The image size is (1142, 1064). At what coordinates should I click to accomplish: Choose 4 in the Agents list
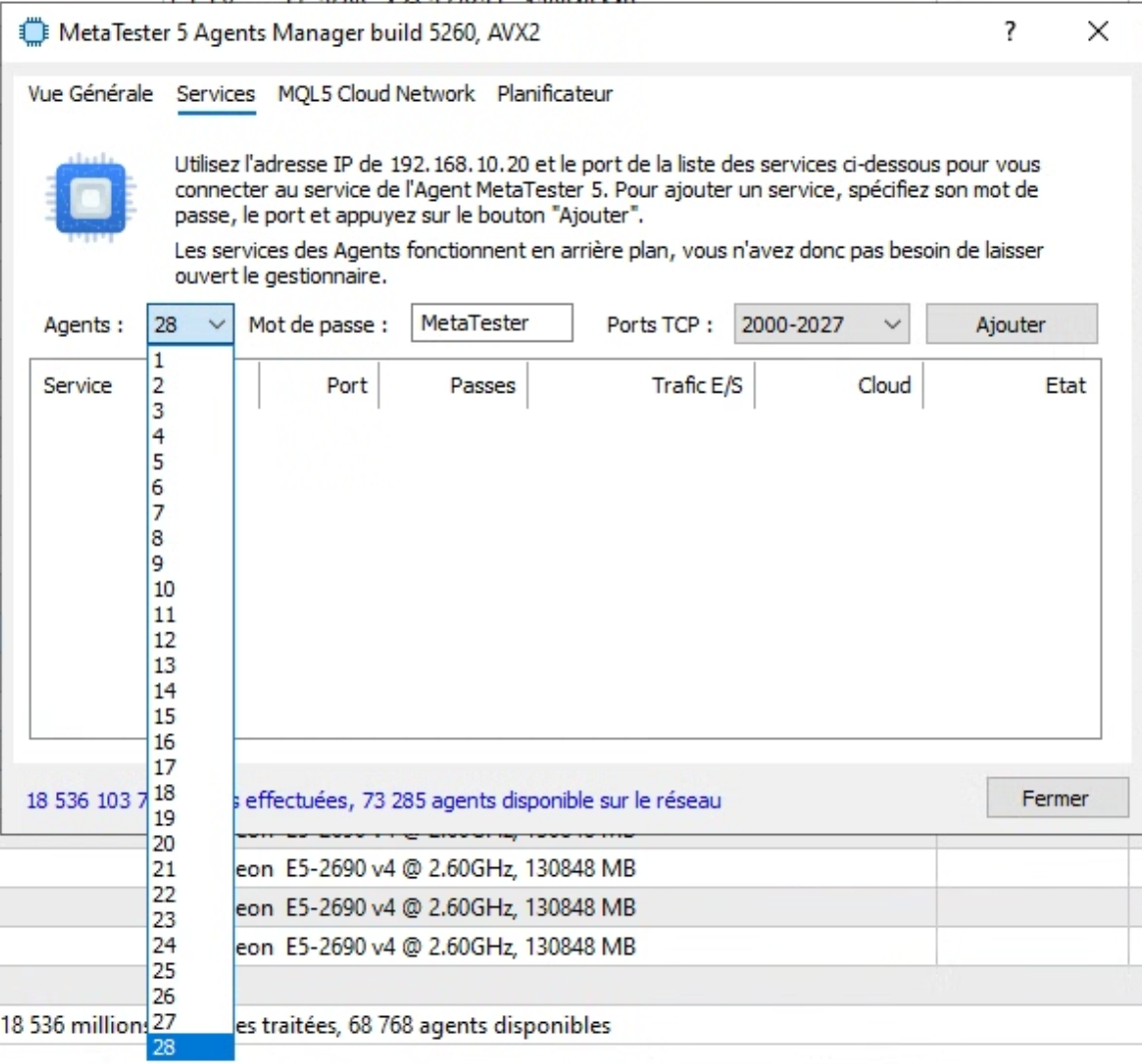[190, 437]
